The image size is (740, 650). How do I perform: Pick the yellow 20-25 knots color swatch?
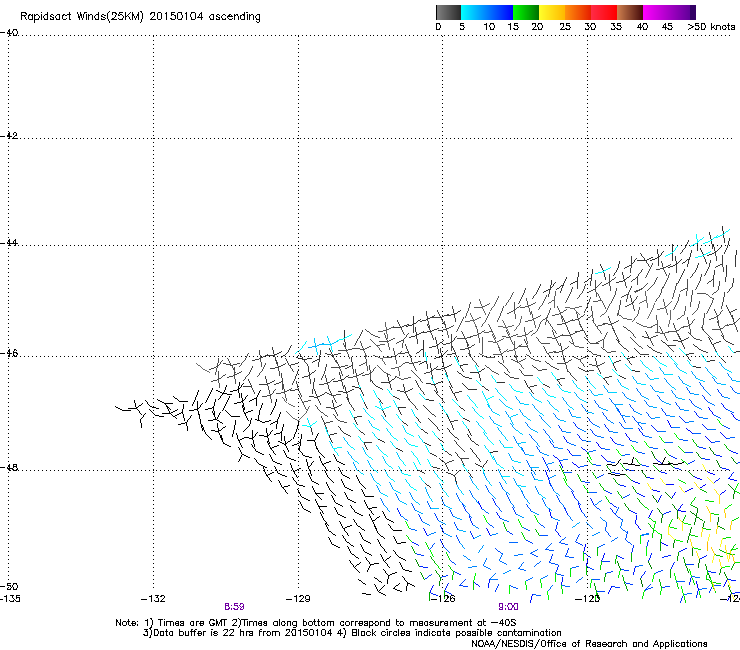[552, 12]
